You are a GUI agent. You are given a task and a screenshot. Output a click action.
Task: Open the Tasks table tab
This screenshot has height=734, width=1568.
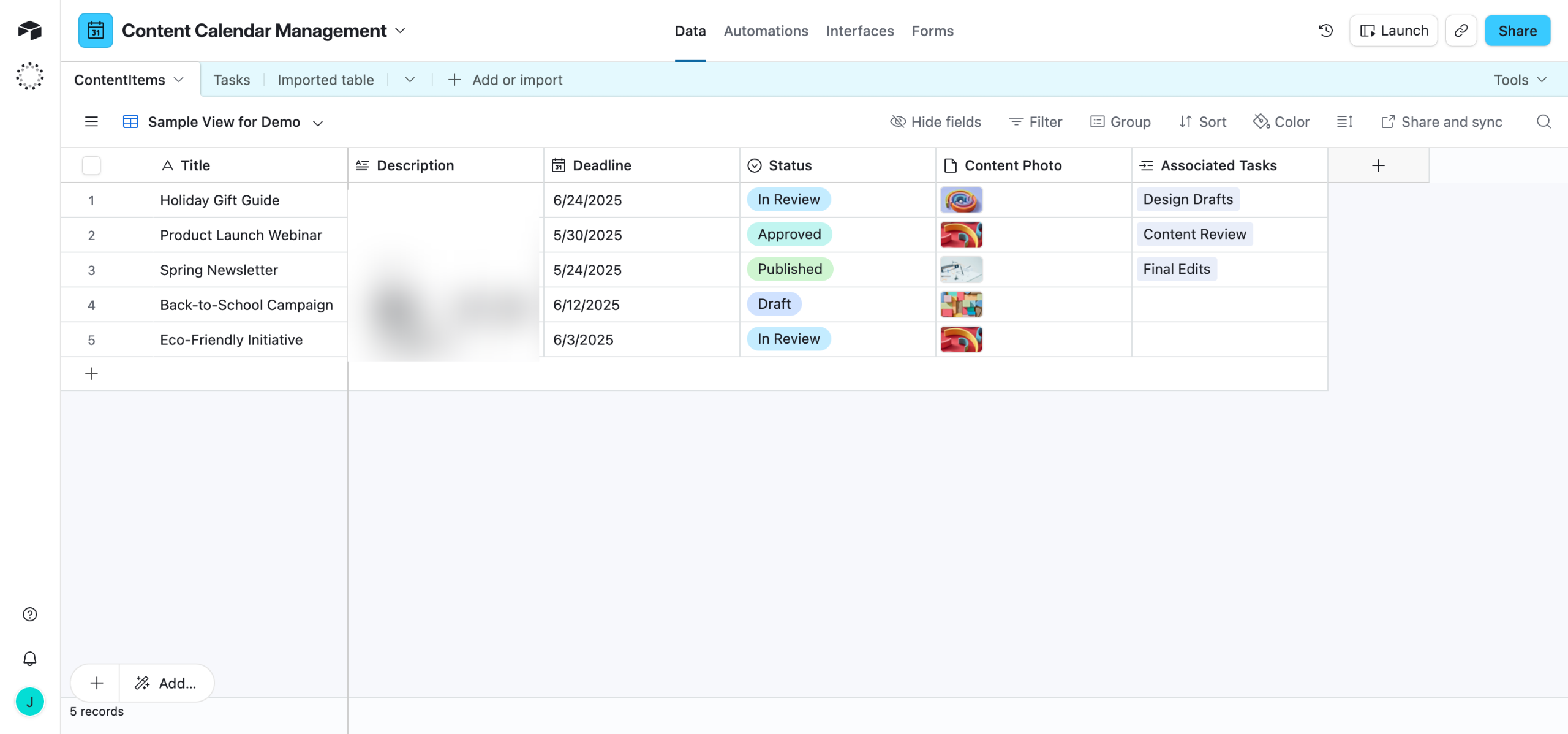coord(232,80)
